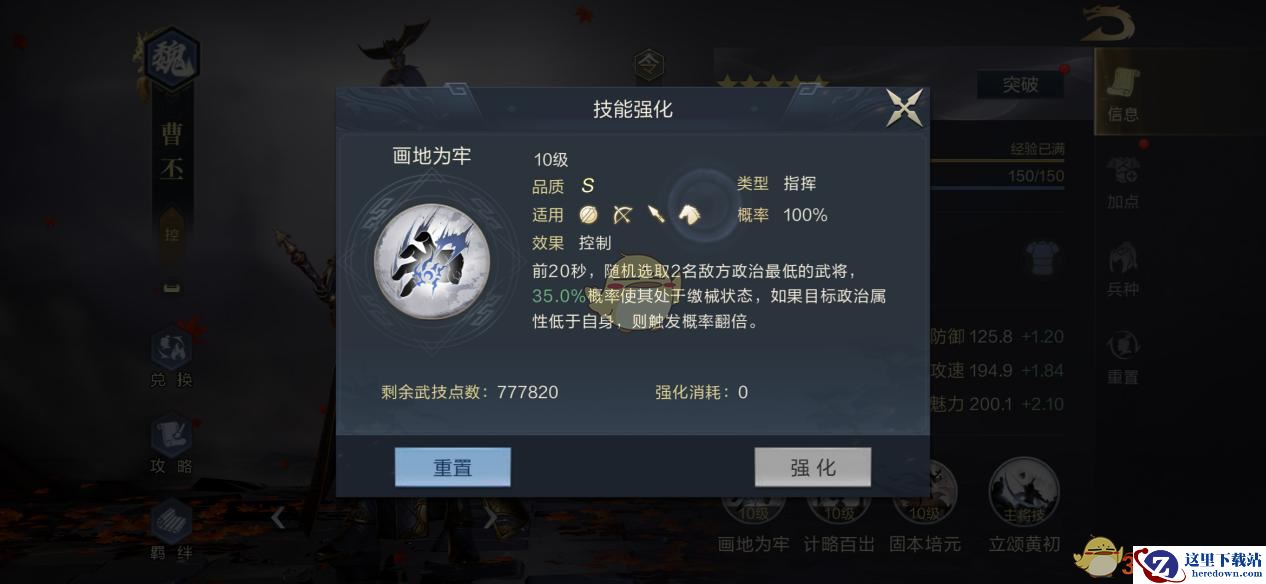Viewport: 1266px width, 584px height.
Task: Click the 突破 breakthrough button
Action: coord(1020,85)
